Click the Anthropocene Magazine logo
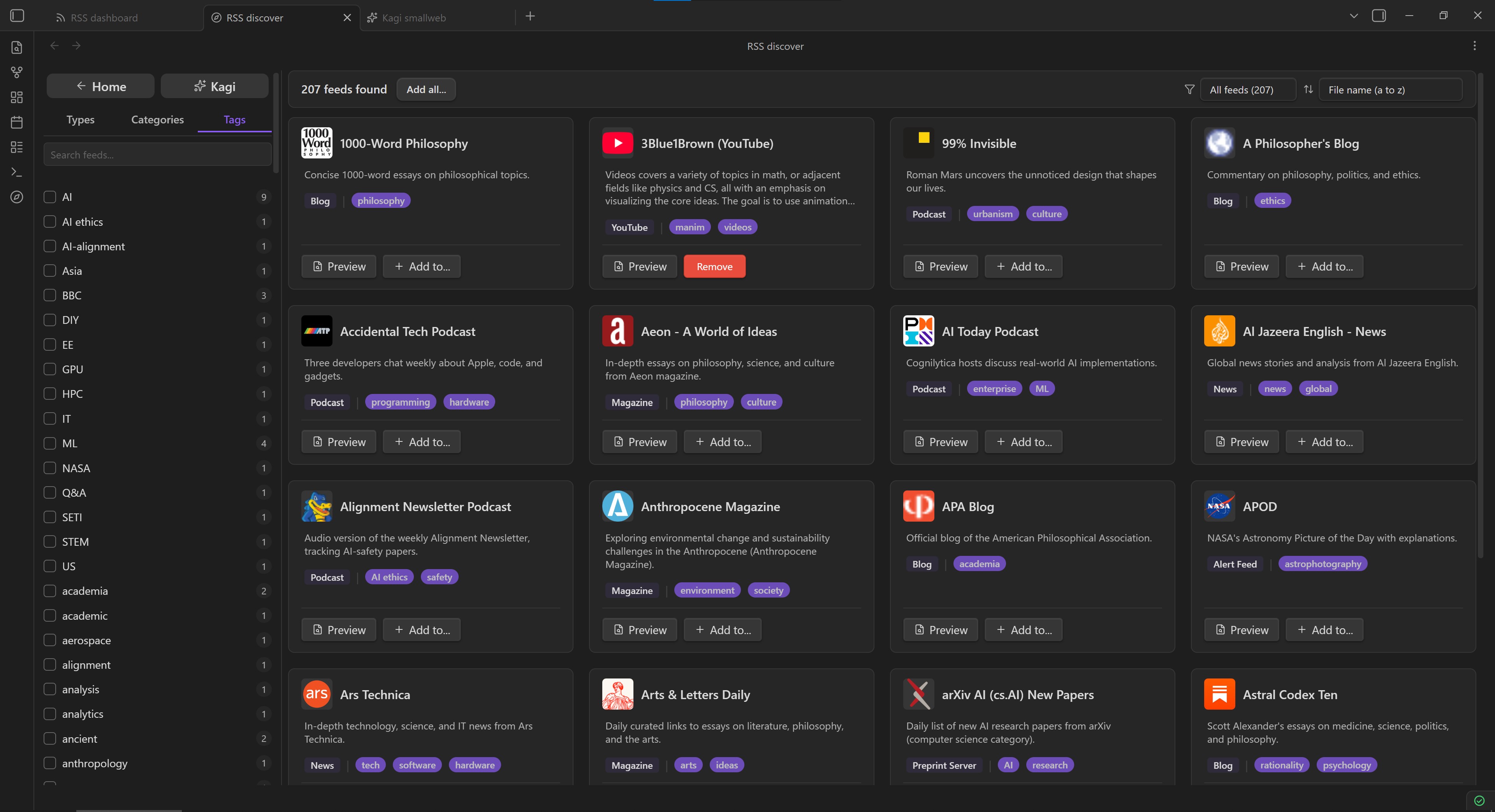The height and width of the screenshot is (812, 1495). tap(617, 506)
